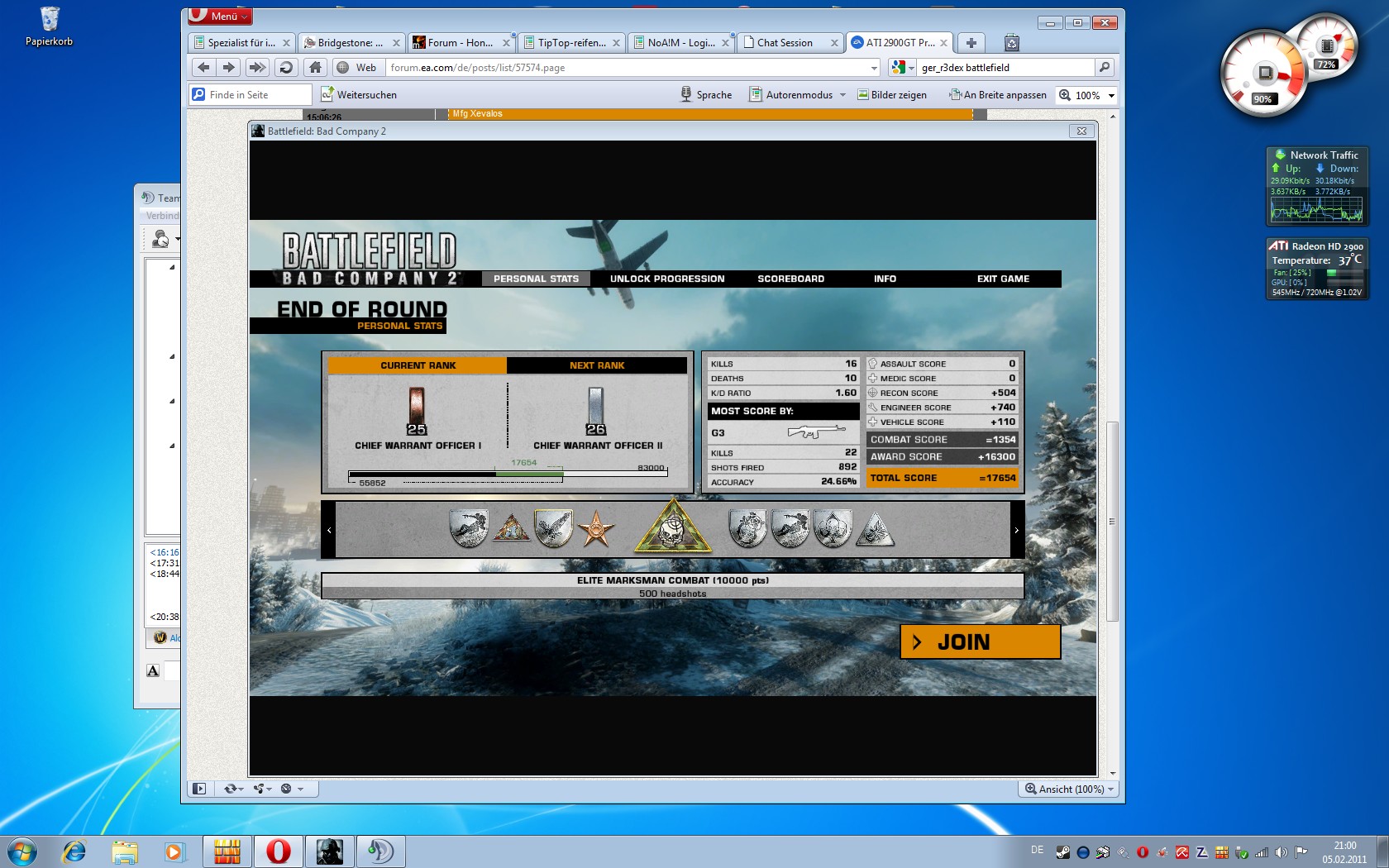Open Windows Explorer from the taskbar
Image resolution: width=1389 pixels, height=868 pixels.
[x=125, y=851]
